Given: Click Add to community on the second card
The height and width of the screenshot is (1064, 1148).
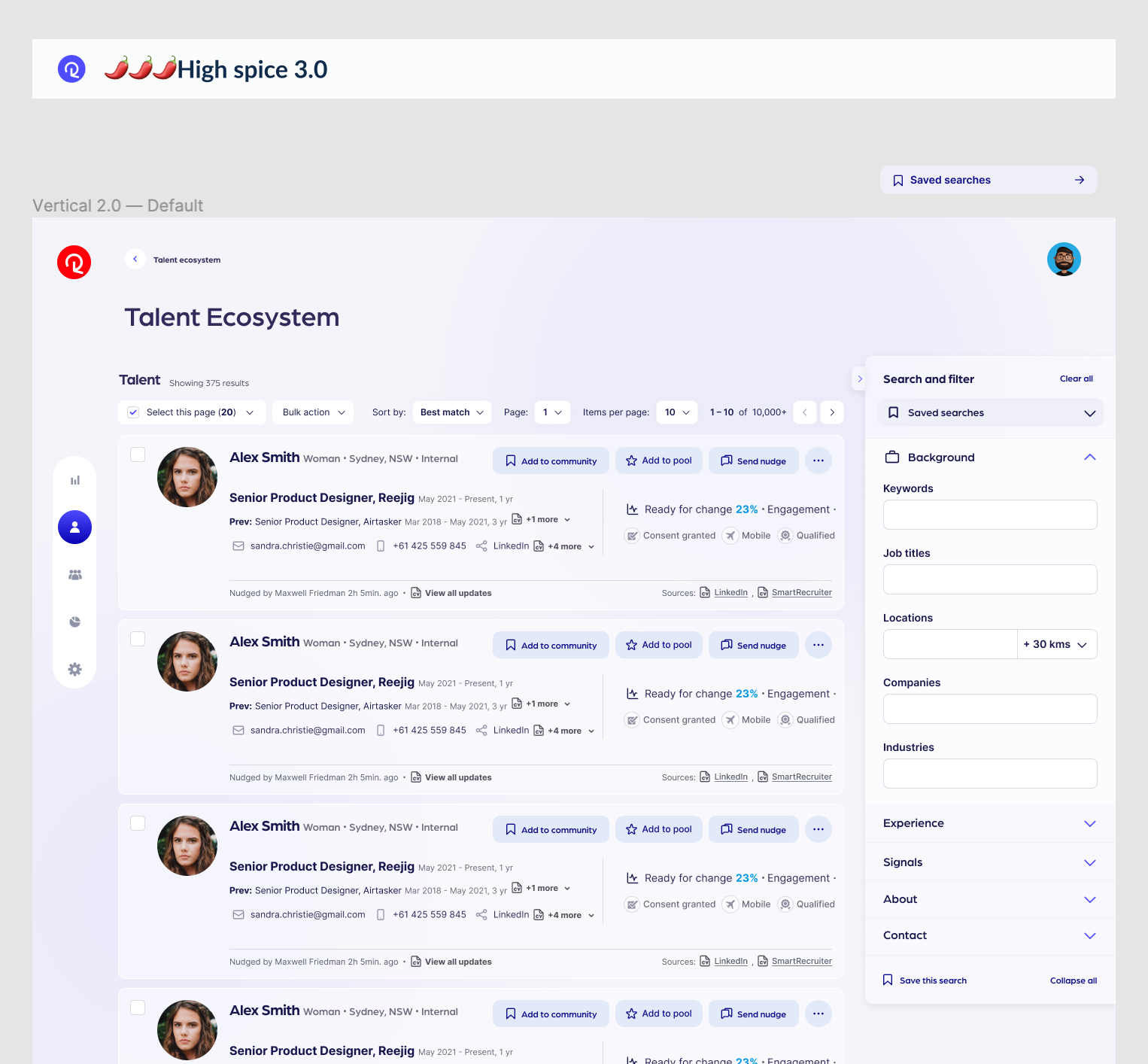Looking at the screenshot, I should pos(551,645).
